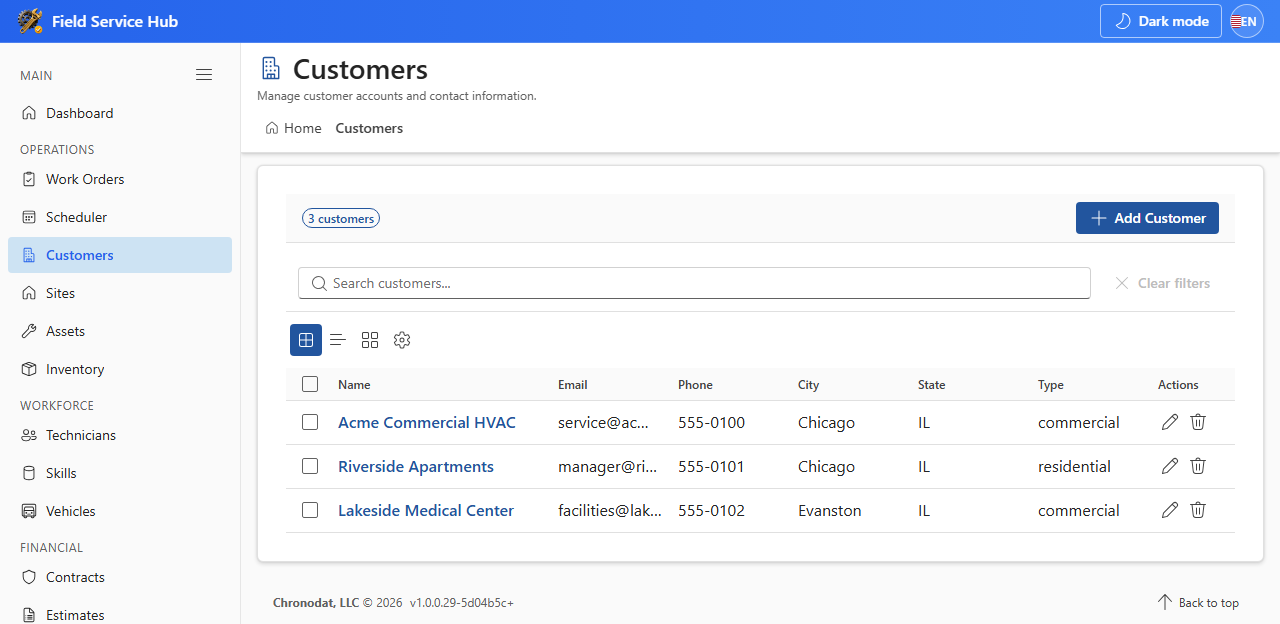Sort table by Type column header

(1051, 385)
